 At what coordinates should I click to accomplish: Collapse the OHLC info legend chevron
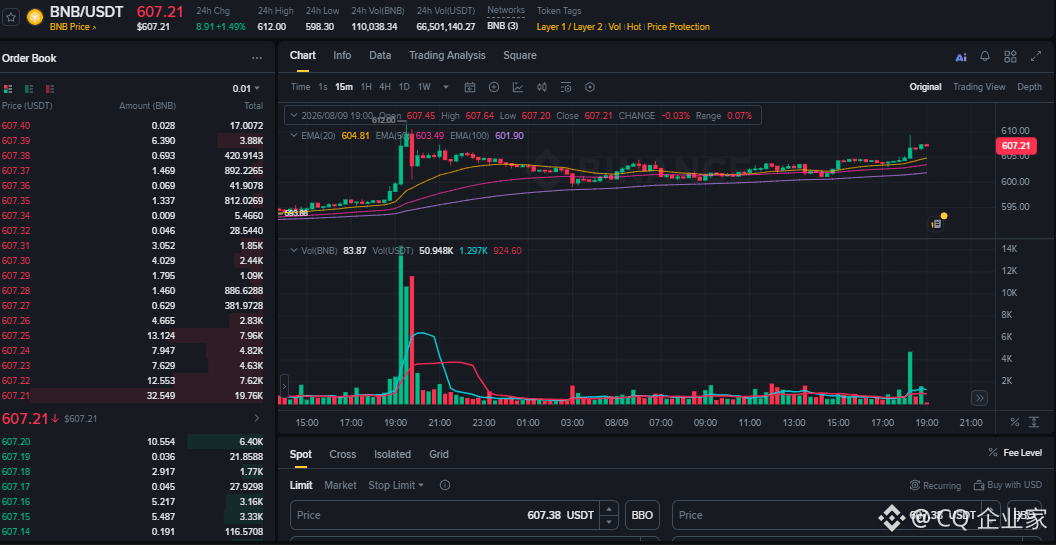click(x=294, y=115)
